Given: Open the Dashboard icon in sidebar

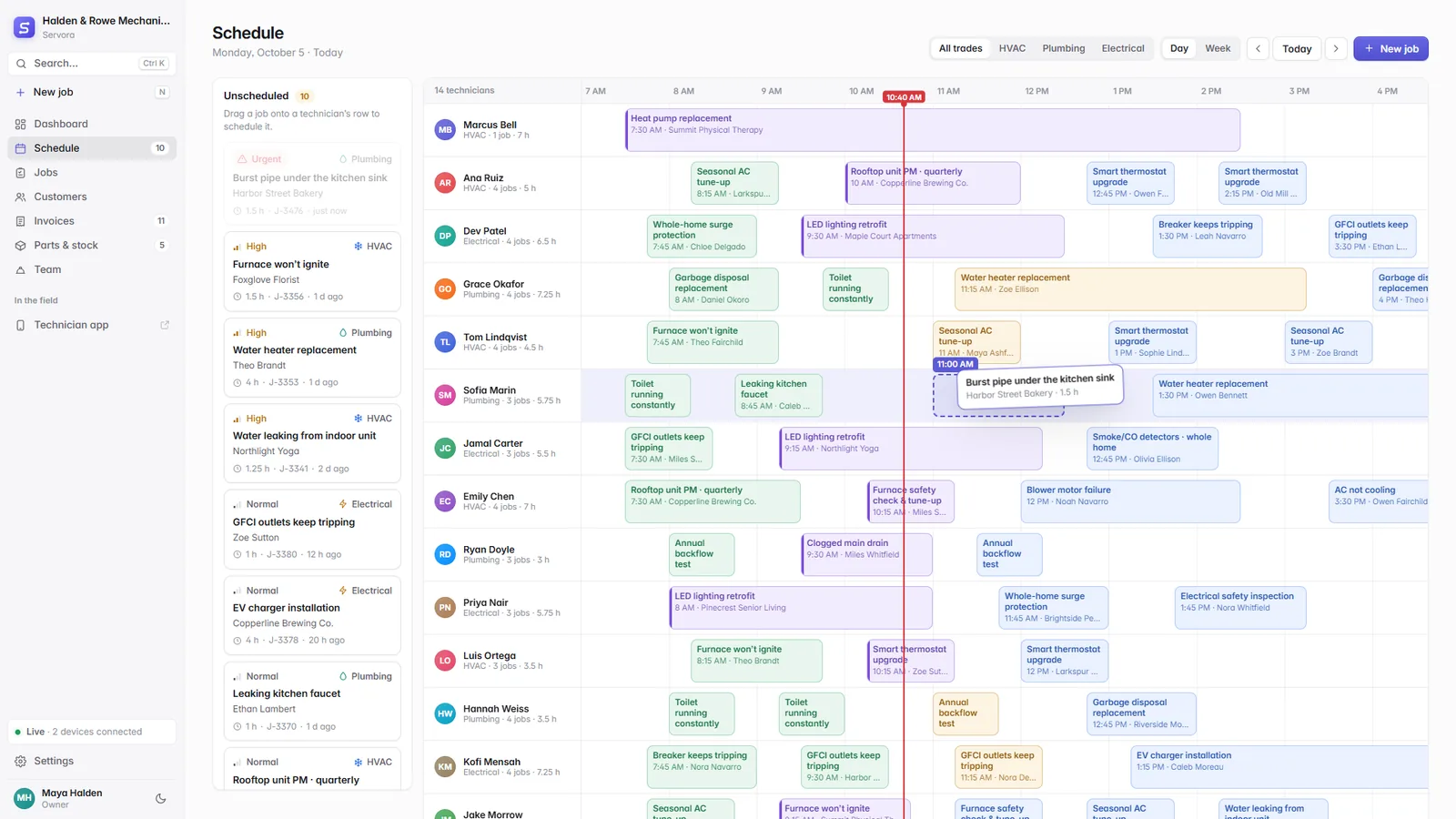Looking at the screenshot, I should [20, 124].
